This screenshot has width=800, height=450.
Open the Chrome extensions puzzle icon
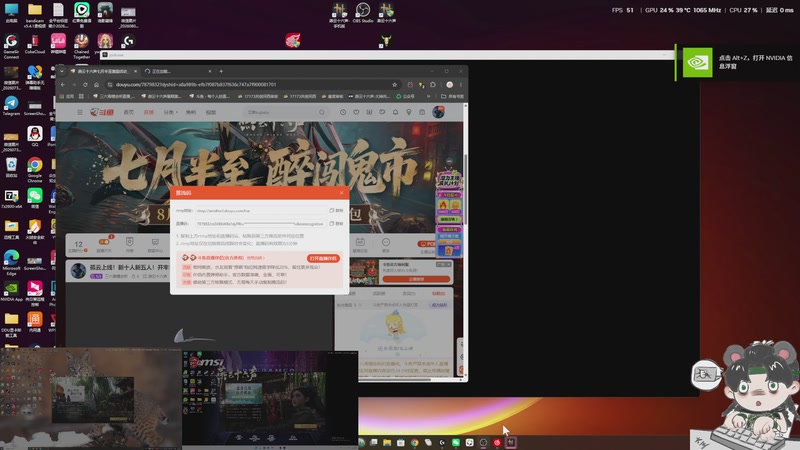coord(433,85)
